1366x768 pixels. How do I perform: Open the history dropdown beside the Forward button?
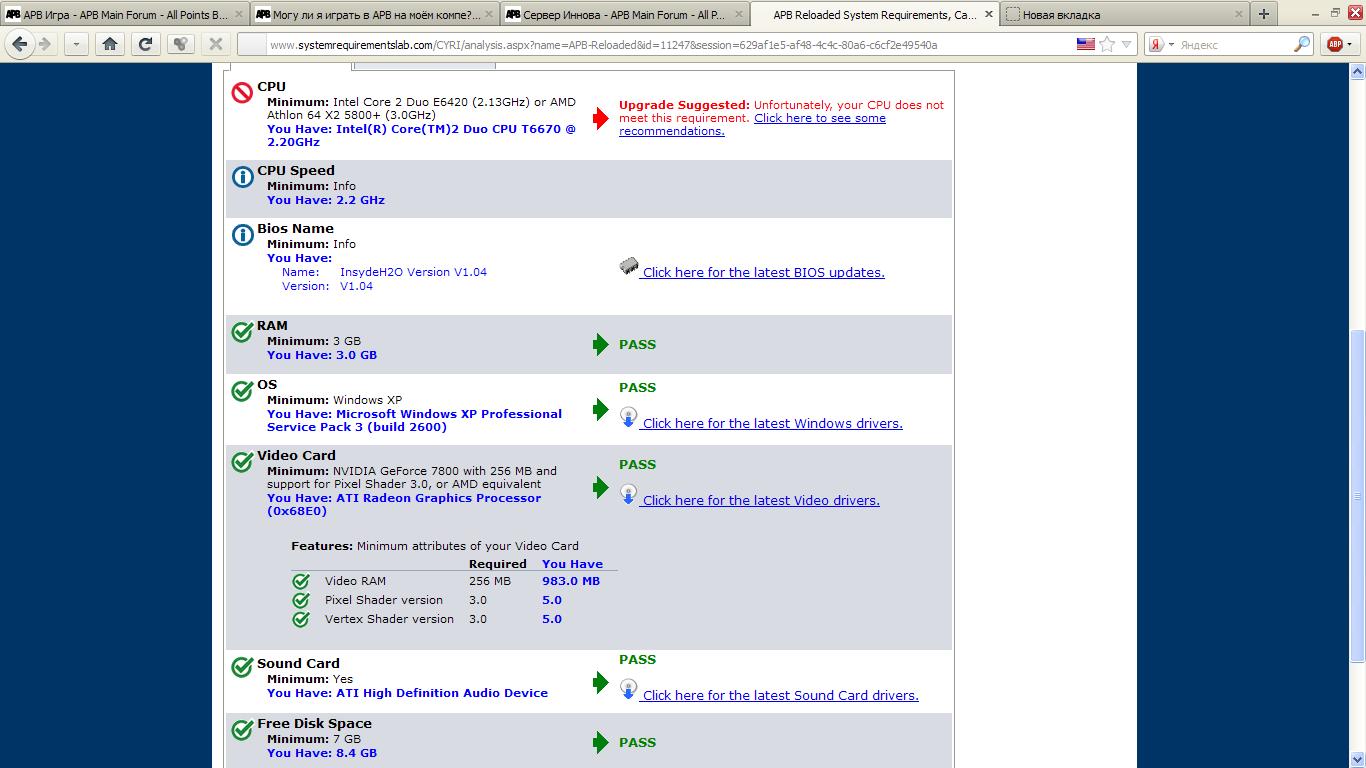point(76,44)
